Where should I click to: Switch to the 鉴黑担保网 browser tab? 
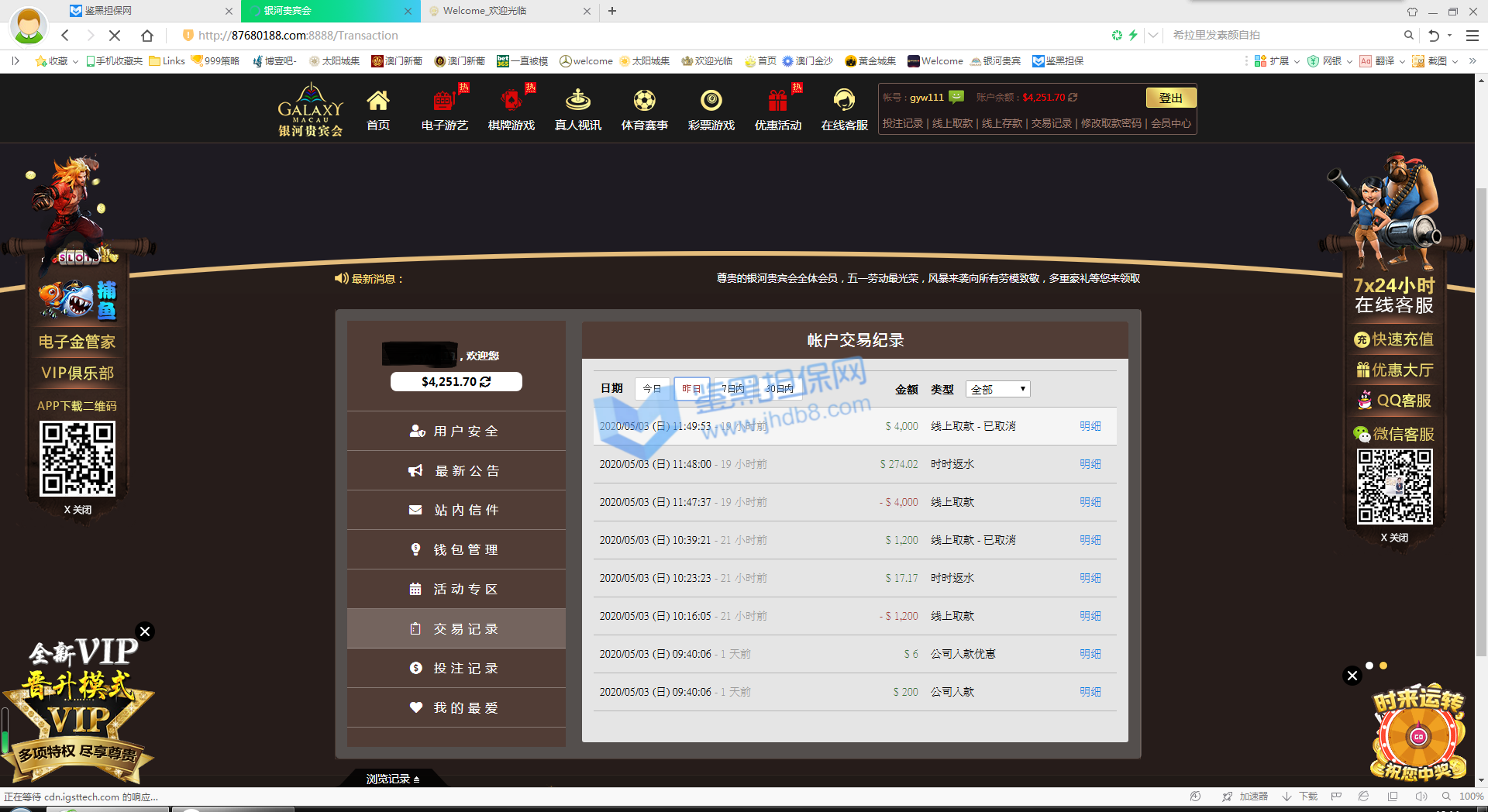[x=147, y=11]
